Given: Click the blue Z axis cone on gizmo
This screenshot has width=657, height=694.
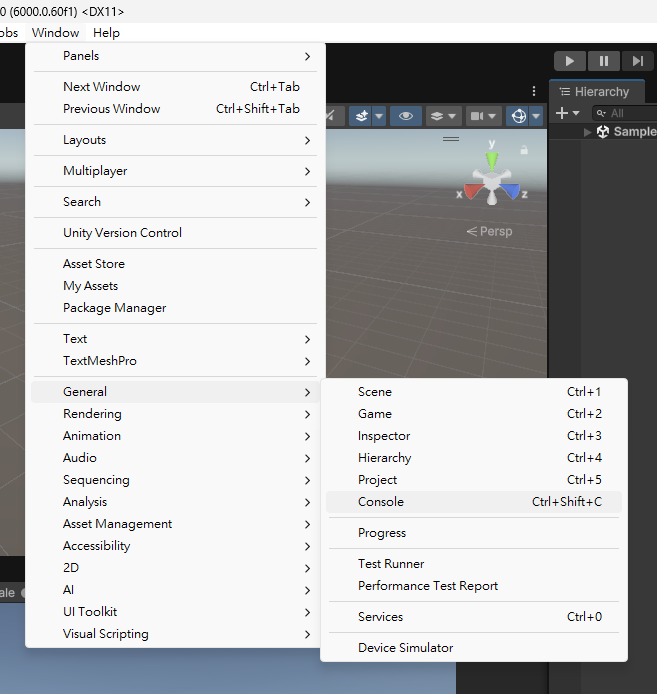Looking at the screenshot, I should point(512,191).
